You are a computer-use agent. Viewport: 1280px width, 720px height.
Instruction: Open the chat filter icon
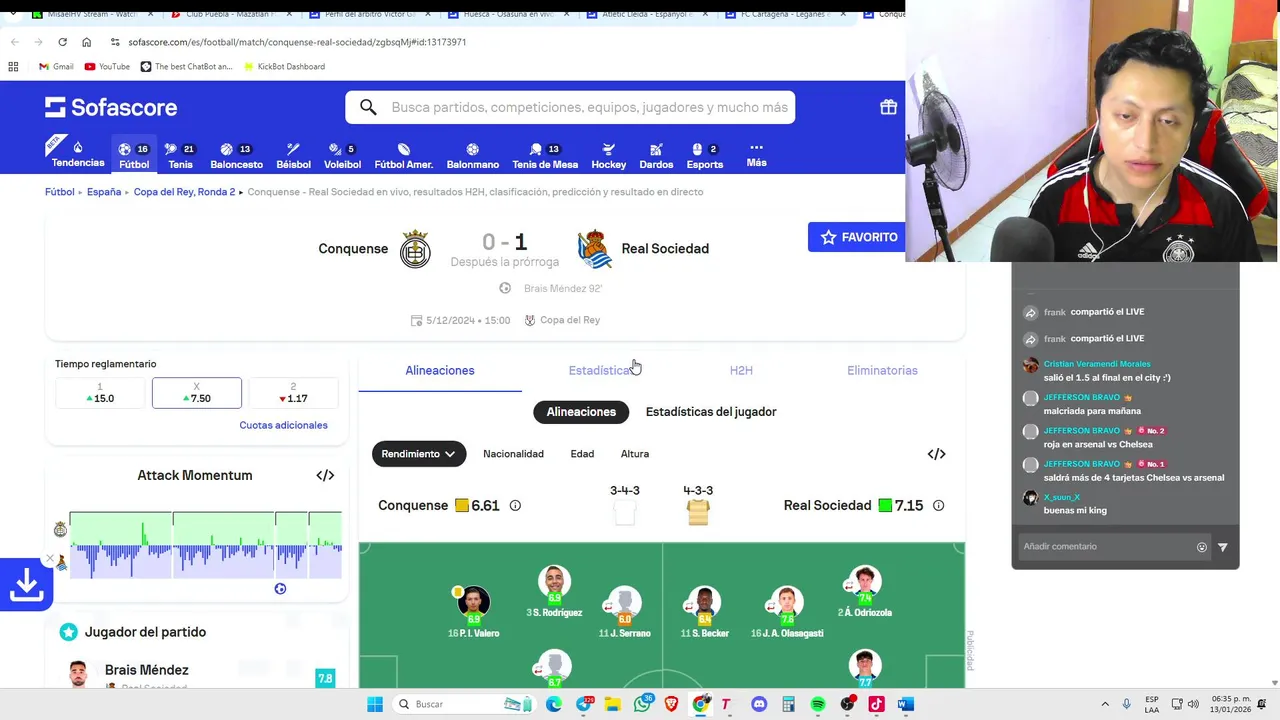click(1222, 547)
